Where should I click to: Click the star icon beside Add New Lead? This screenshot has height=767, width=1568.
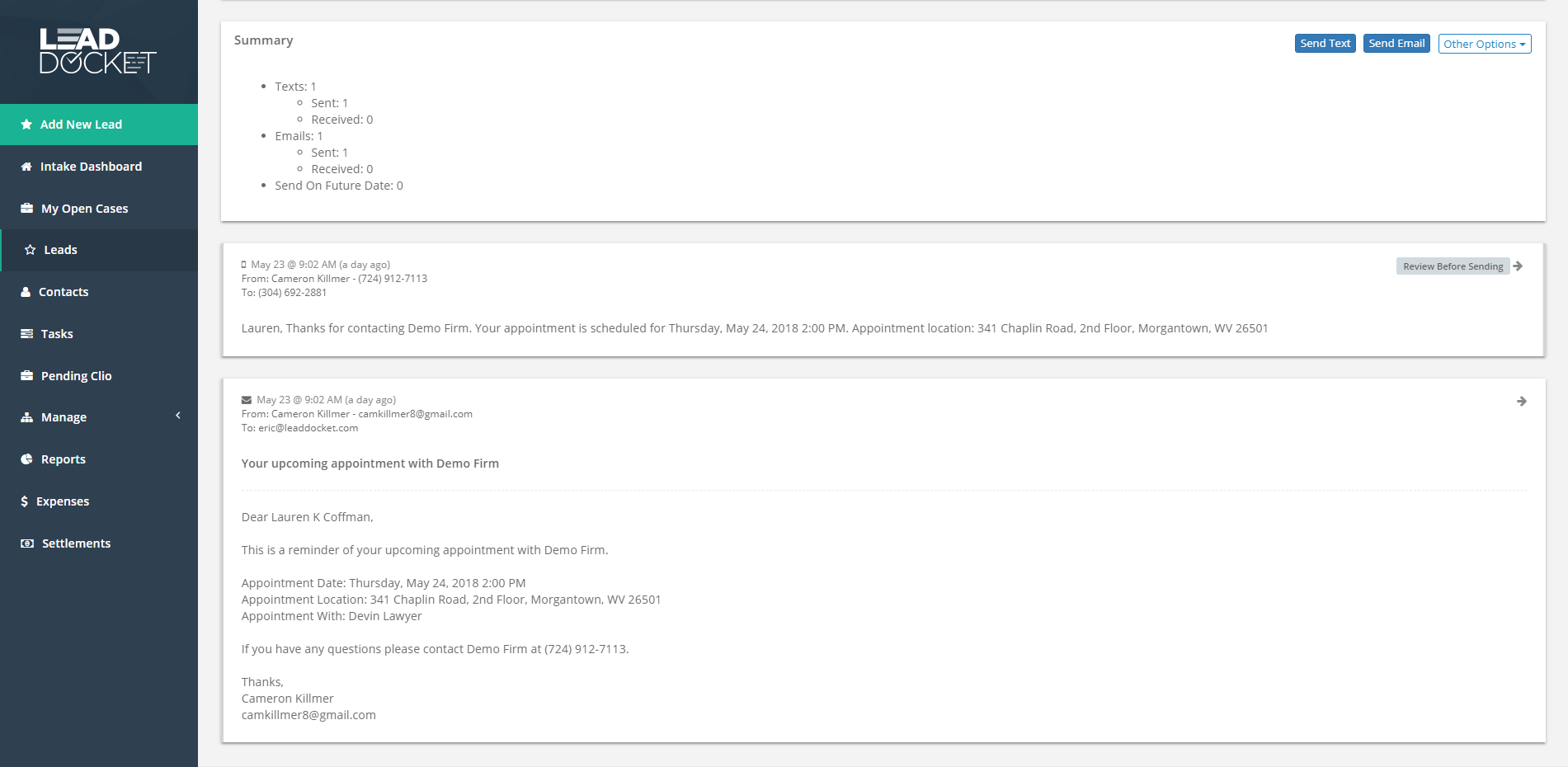tap(26, 125)
